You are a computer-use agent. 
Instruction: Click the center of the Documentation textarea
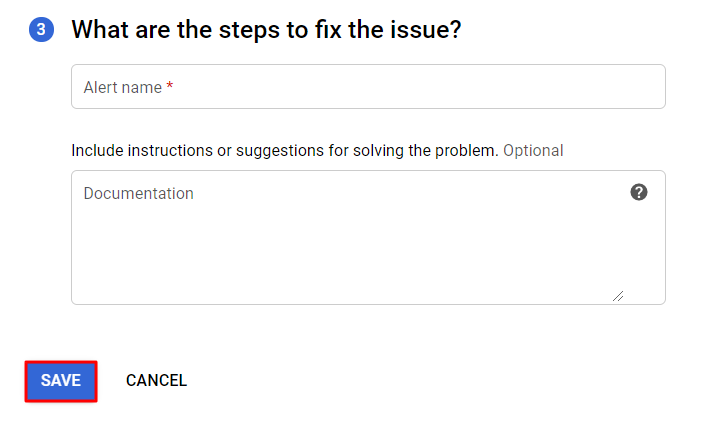[x=368, y=238]
